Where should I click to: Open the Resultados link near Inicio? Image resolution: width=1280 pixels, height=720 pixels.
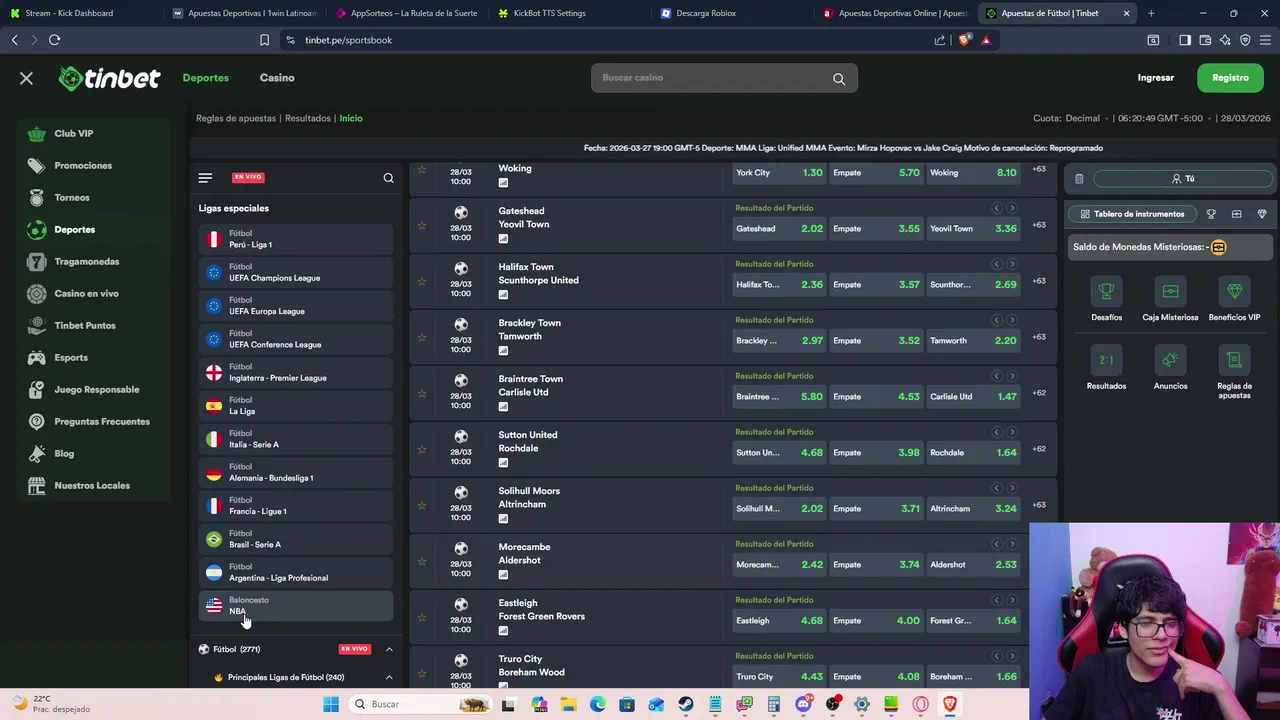click(x=307, y=118)
